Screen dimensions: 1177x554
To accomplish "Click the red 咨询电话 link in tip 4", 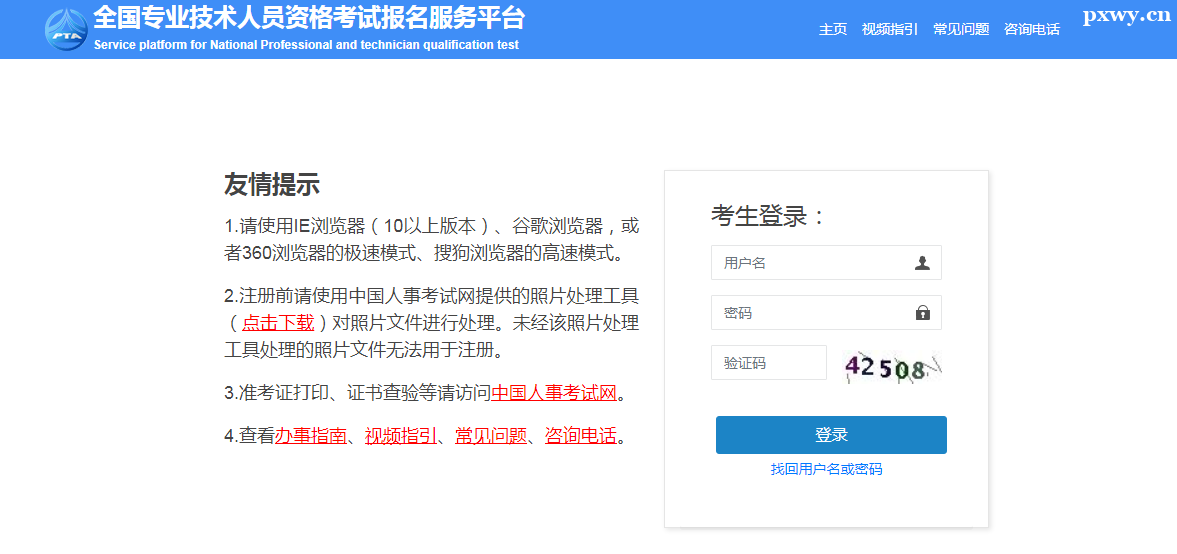I will tap(580, 436).
